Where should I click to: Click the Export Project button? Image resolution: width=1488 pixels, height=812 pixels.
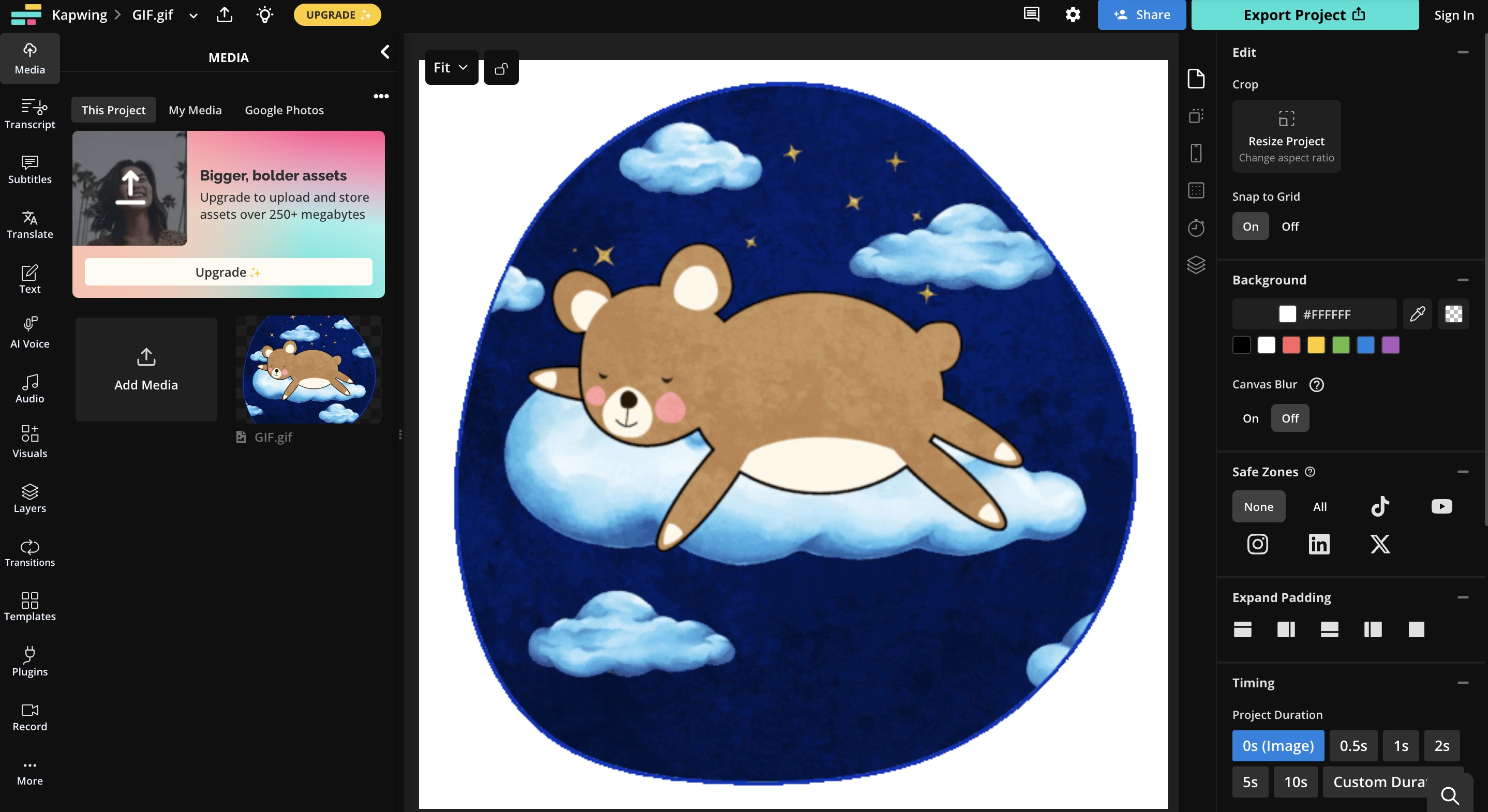[1304, 15]
